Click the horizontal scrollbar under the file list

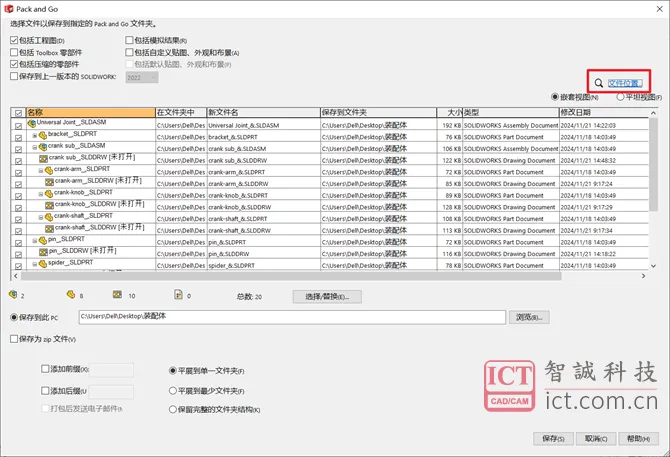[291, 276]
